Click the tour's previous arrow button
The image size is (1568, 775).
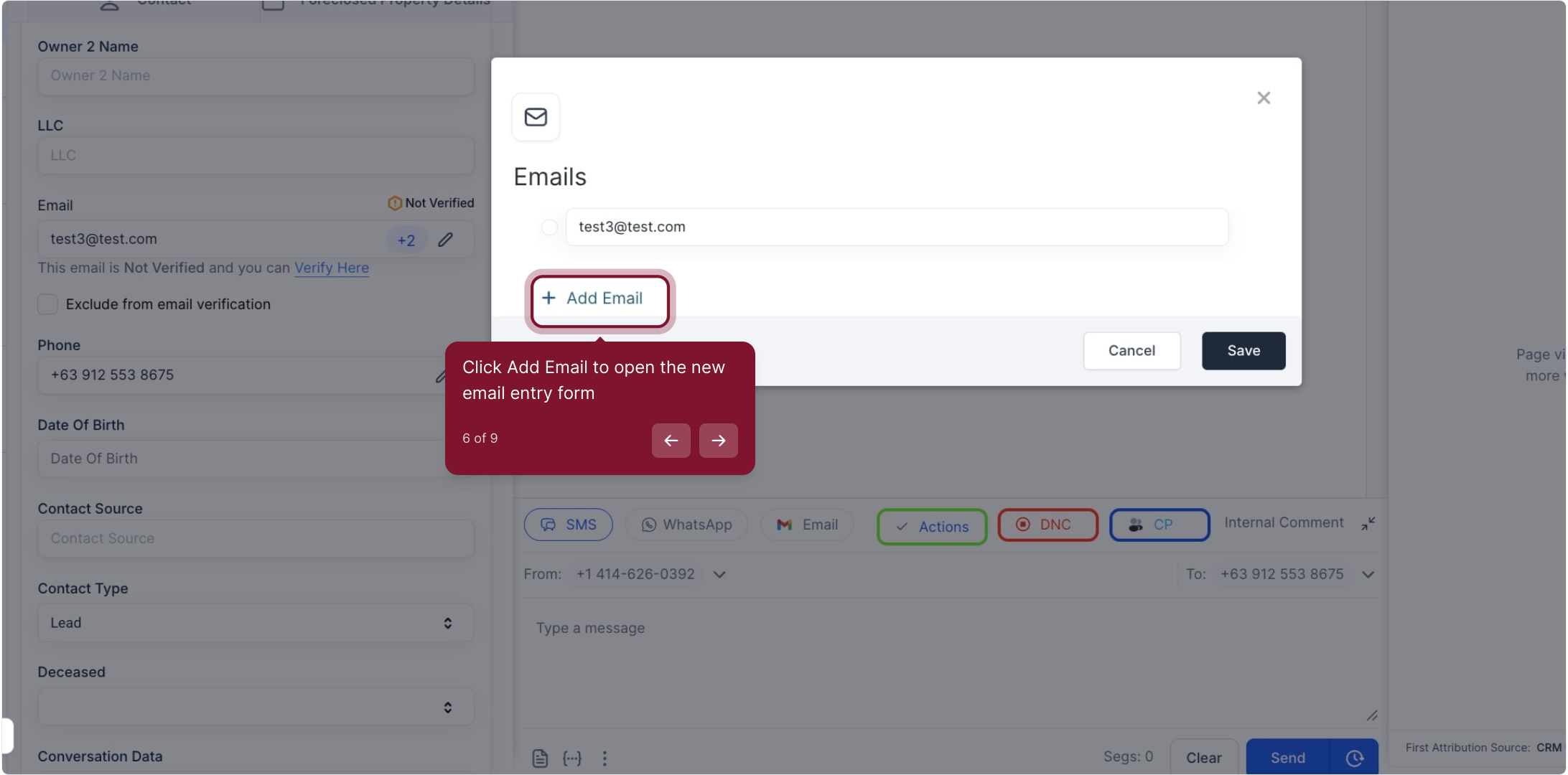[671, 440]
